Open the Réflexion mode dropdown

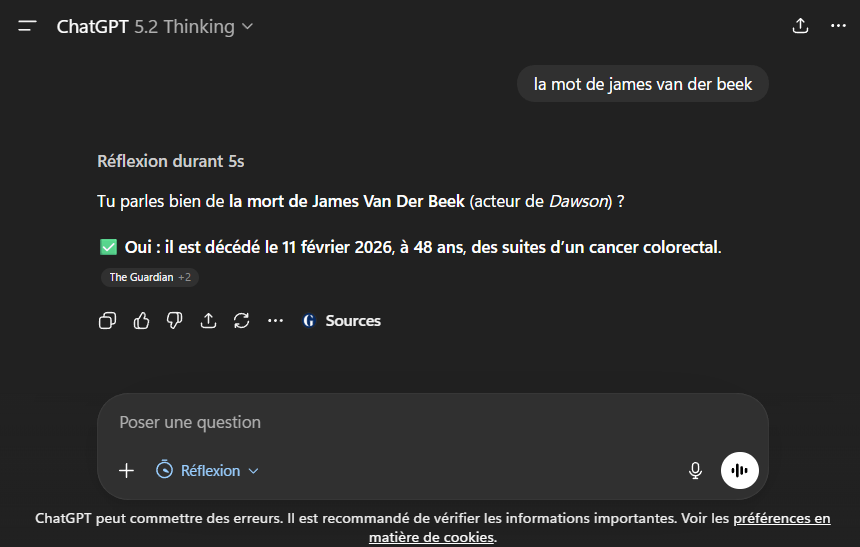click(x=207, y=471)
